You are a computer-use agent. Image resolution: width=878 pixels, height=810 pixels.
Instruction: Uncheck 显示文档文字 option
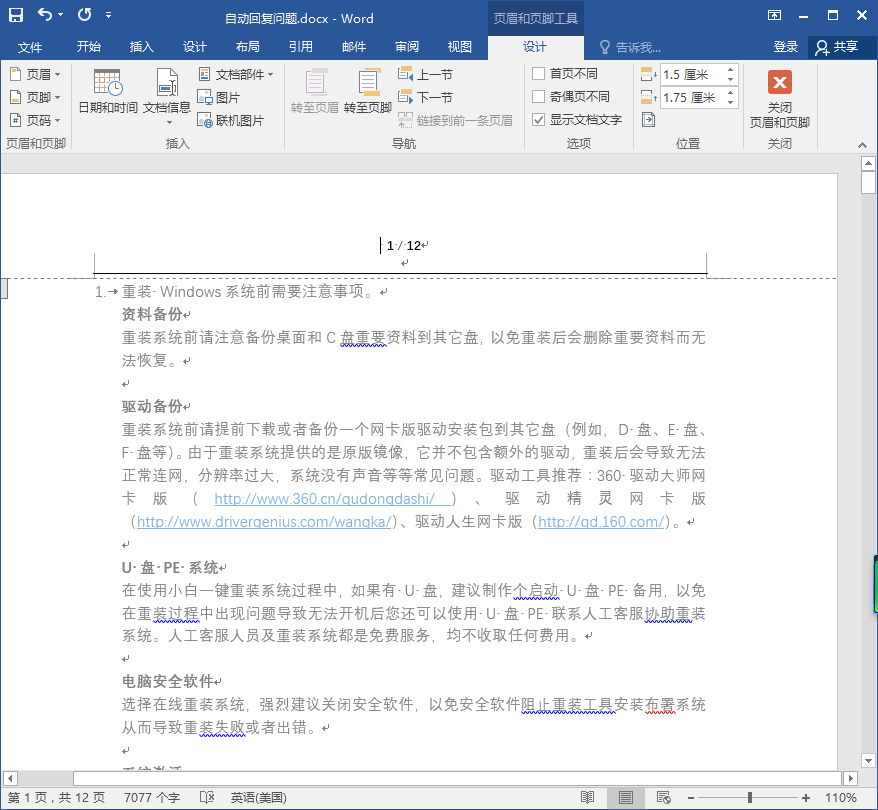539,118
